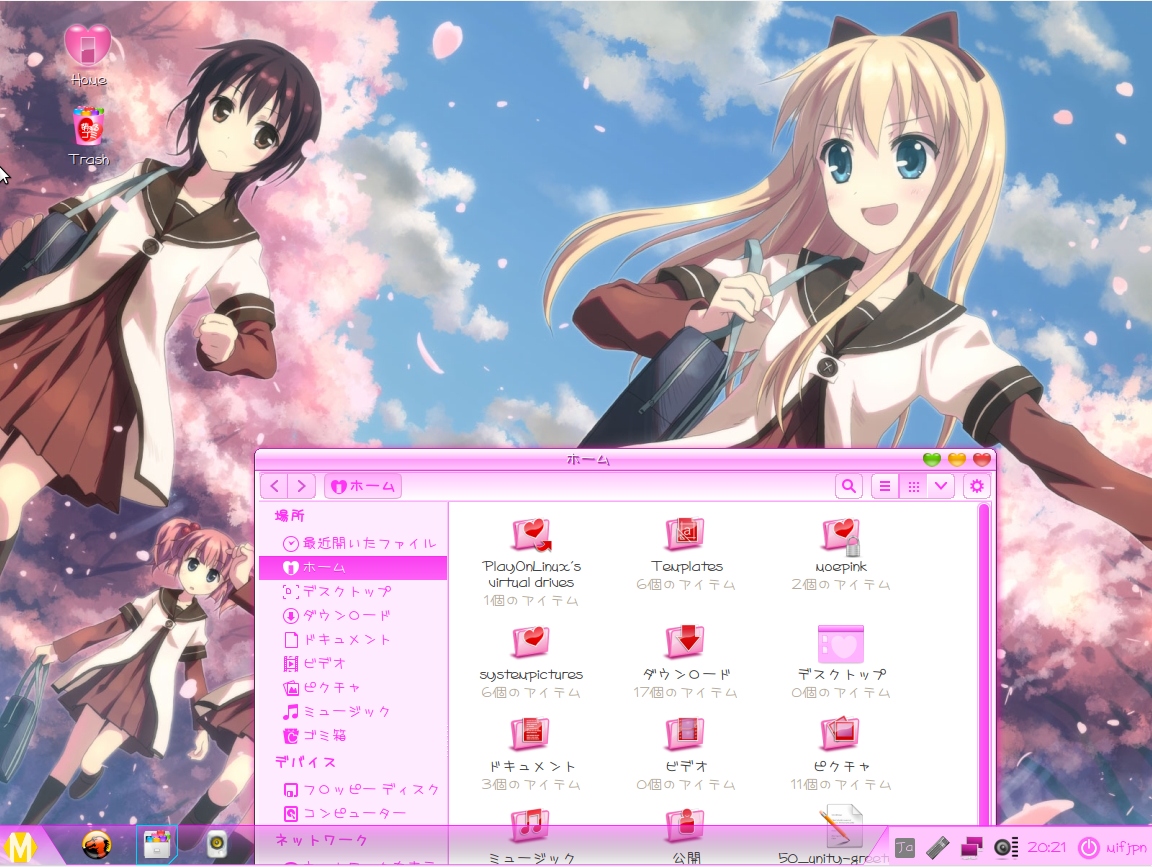Select ダウンロード in the sidebar

(353, 615)
